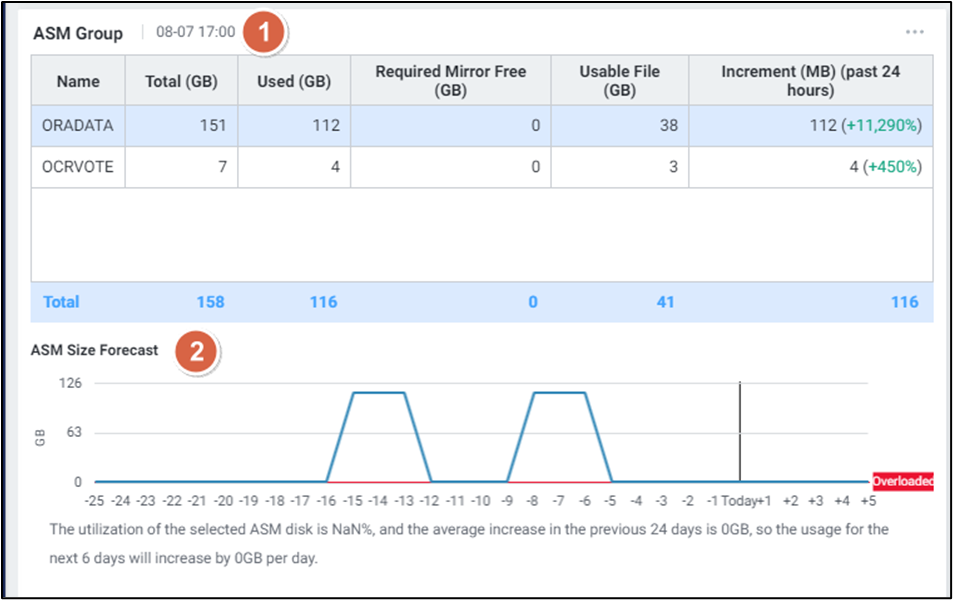Select the ORADATA disk group row

(x=78, y=126)
